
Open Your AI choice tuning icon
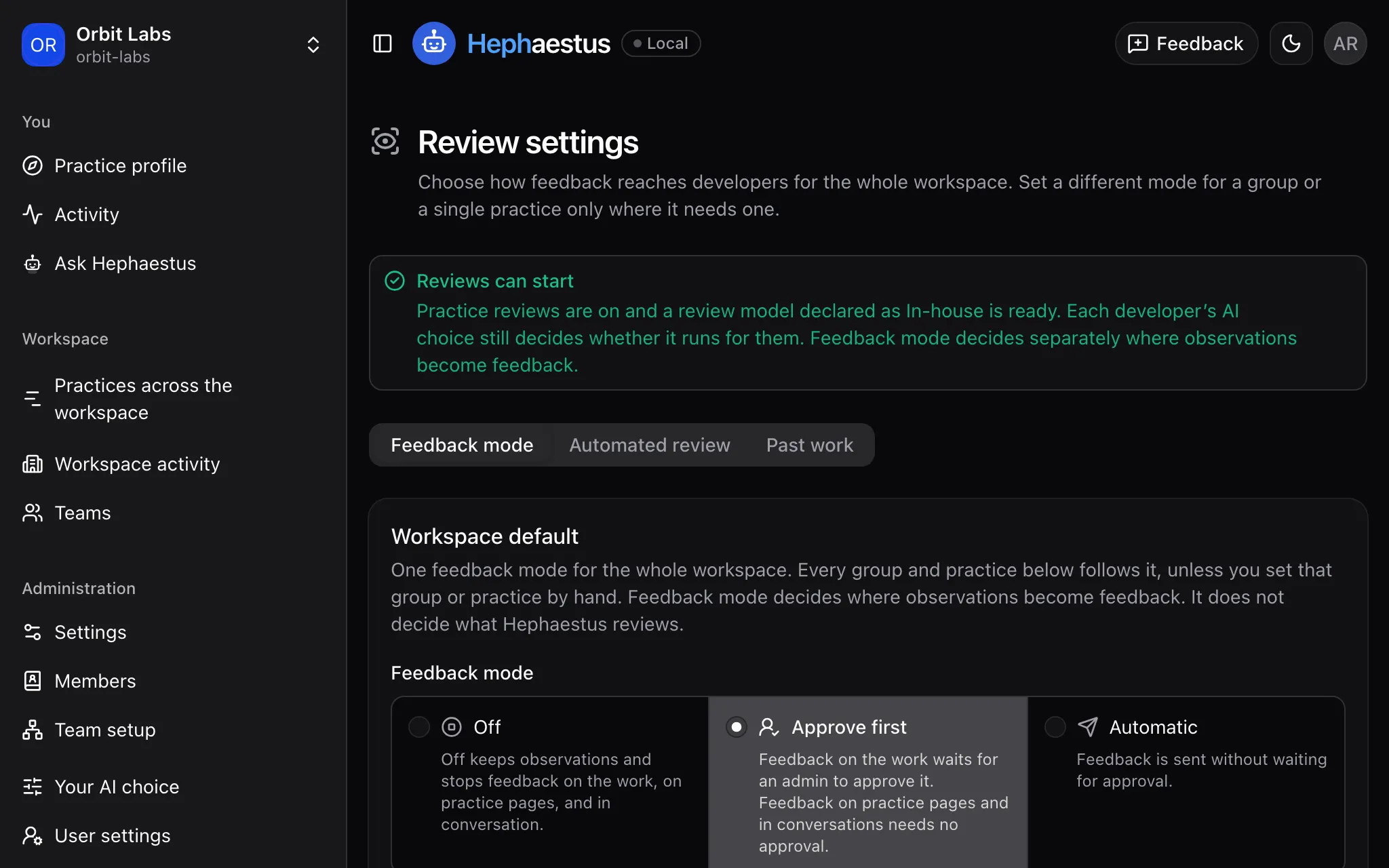(33, 787)
